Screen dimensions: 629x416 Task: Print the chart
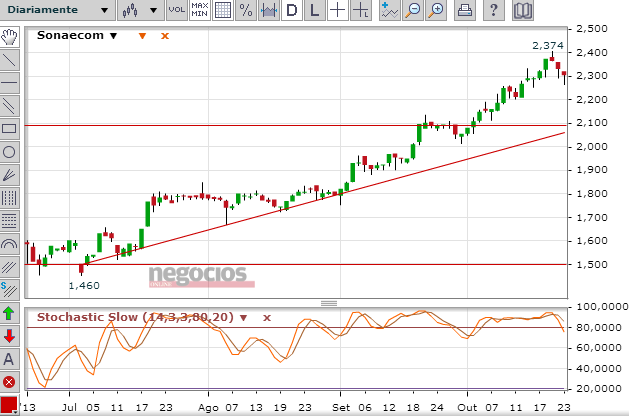tap(465, 10)
